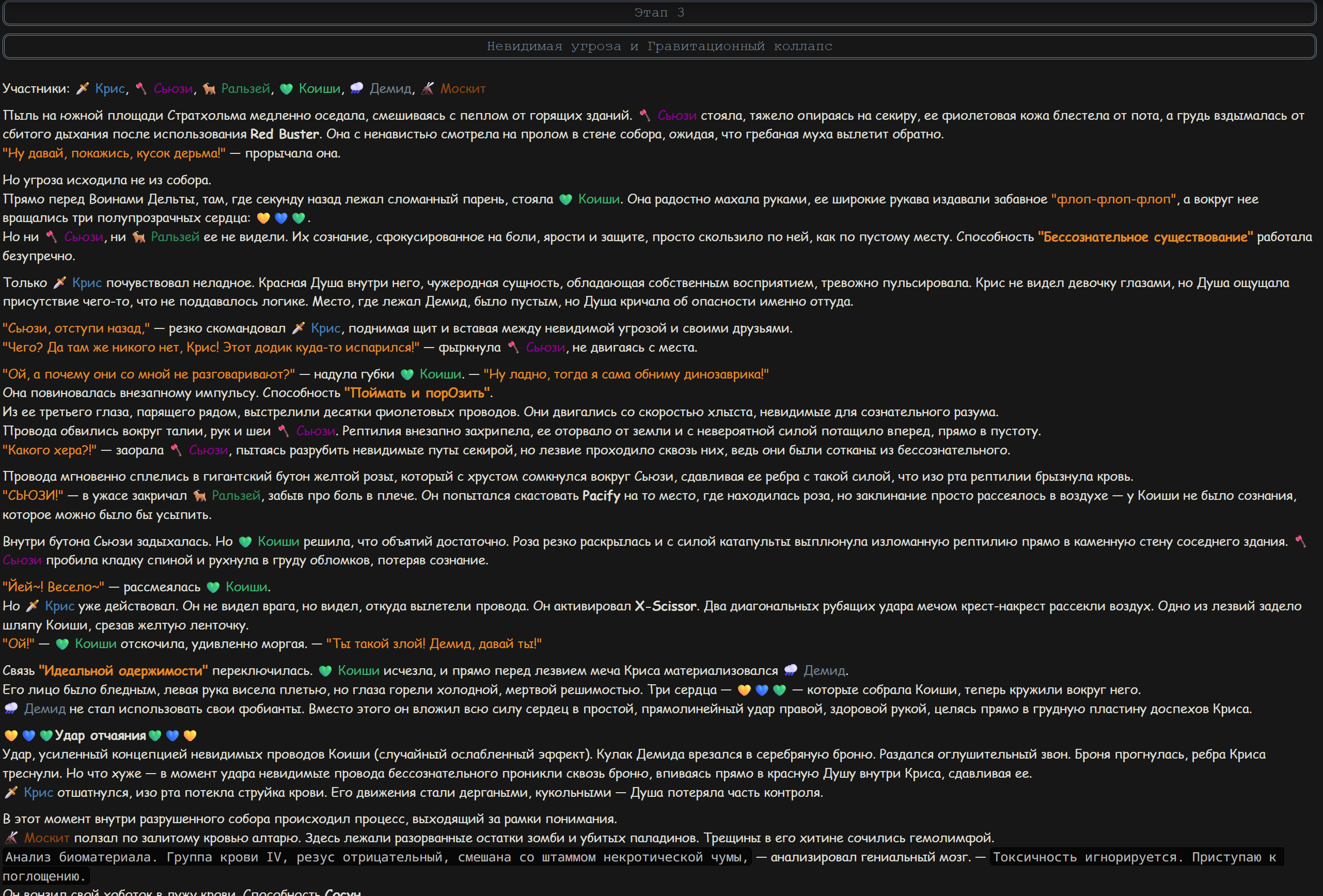1323x896 pixels.
Task: Click the name Сьюзи in the participants list
Action: [x=173, y=88]
